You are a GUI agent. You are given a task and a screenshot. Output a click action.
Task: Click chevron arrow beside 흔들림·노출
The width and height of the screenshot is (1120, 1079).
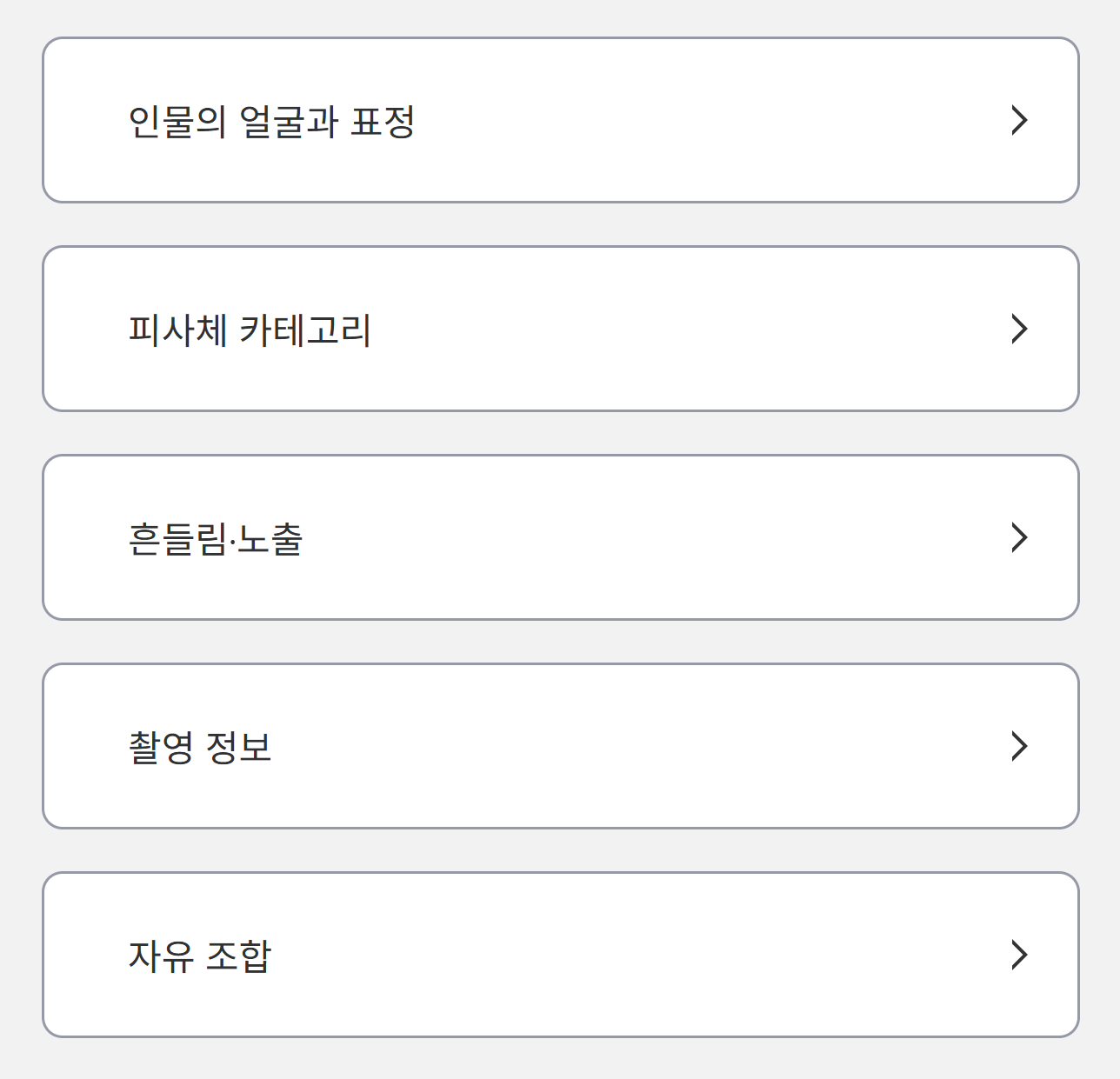[1019, 537]
